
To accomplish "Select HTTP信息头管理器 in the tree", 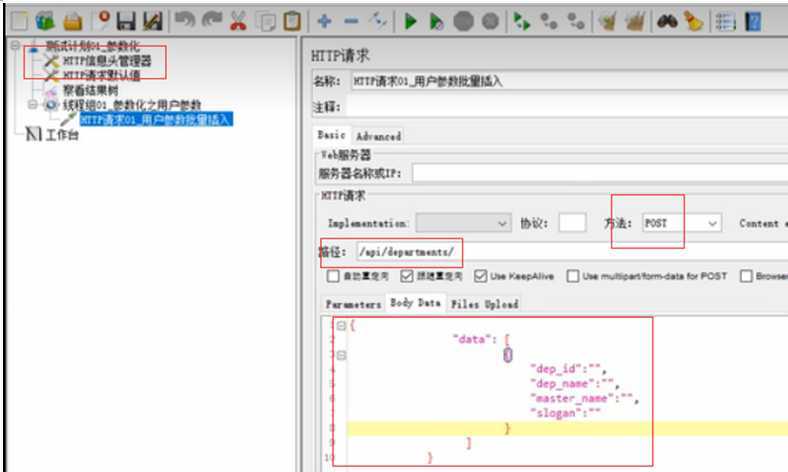I will tap(107, 61).
